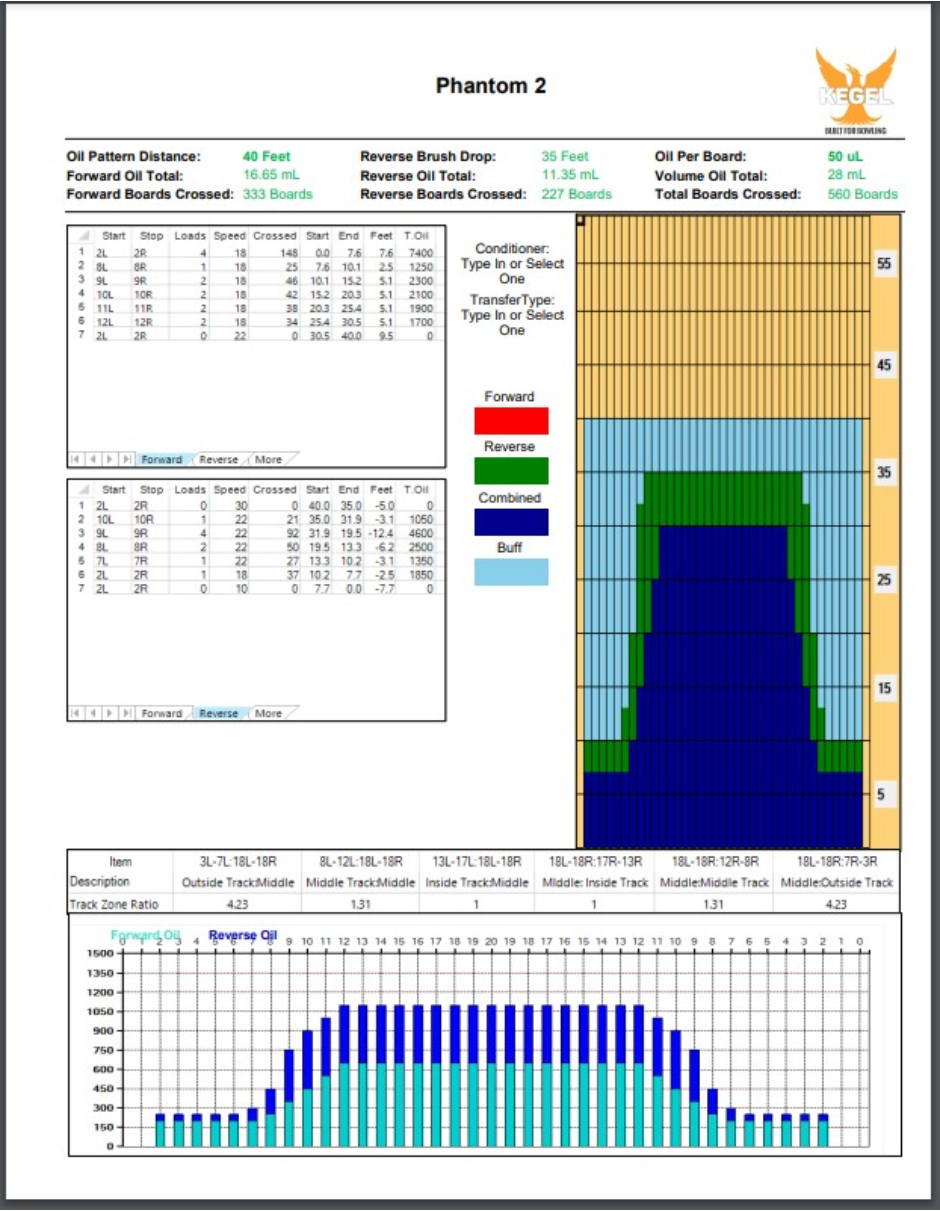Click the 'Reverse Oil' chart legend label
The image size is (940, 1211).
click(242, 936)
